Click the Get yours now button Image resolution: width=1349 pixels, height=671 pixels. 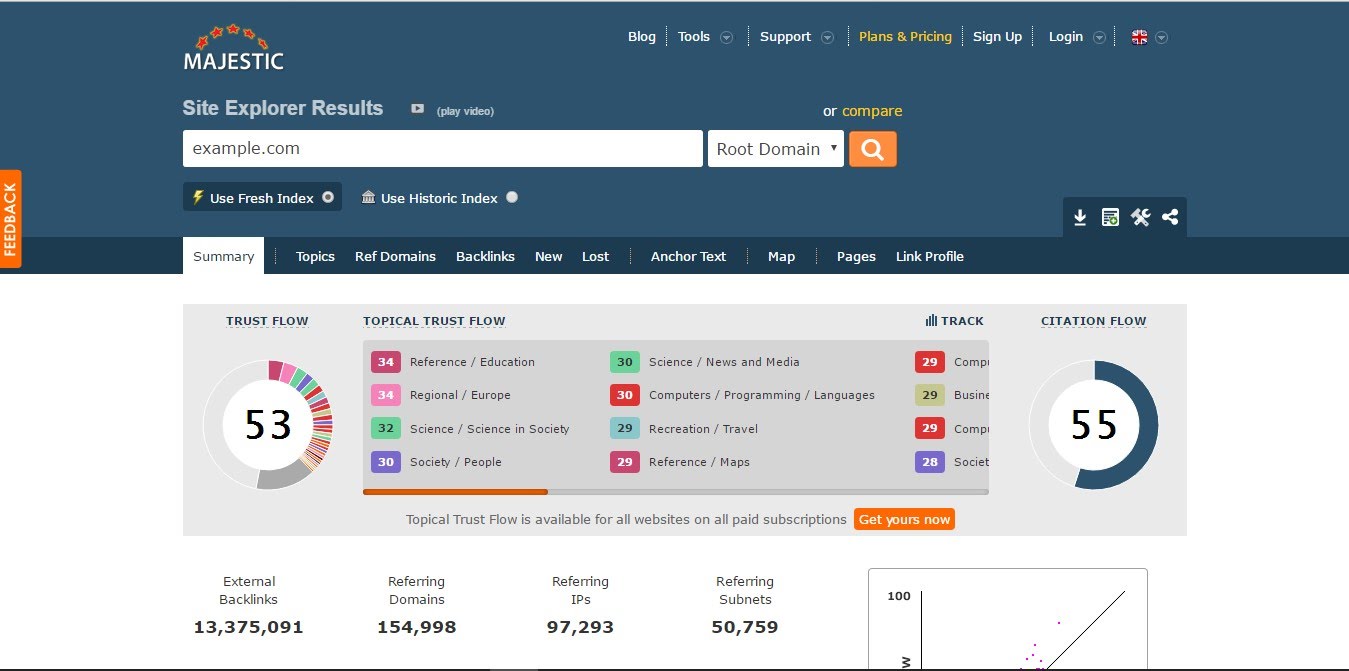[904, 519]
